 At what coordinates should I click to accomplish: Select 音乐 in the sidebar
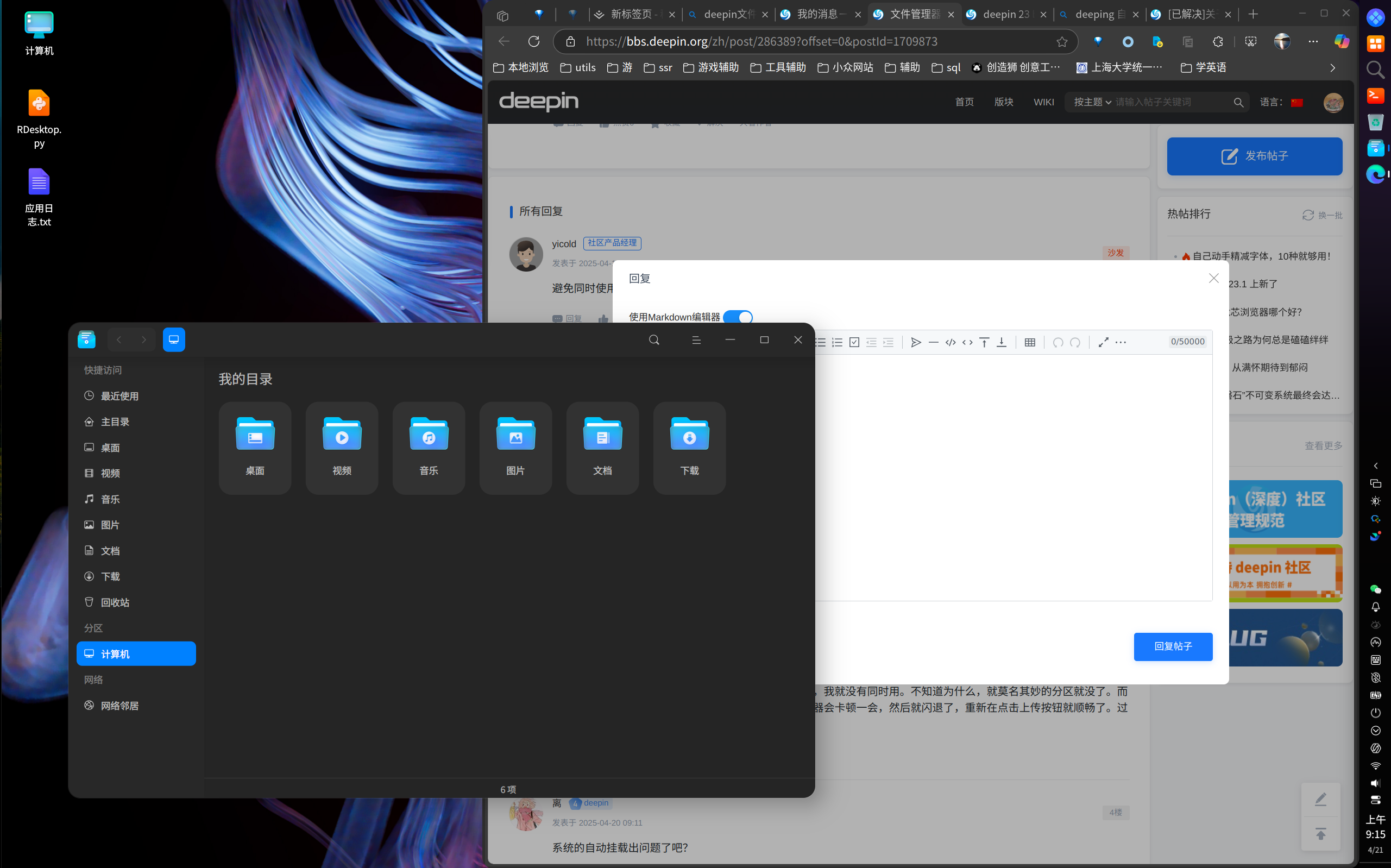coord(136,499)
